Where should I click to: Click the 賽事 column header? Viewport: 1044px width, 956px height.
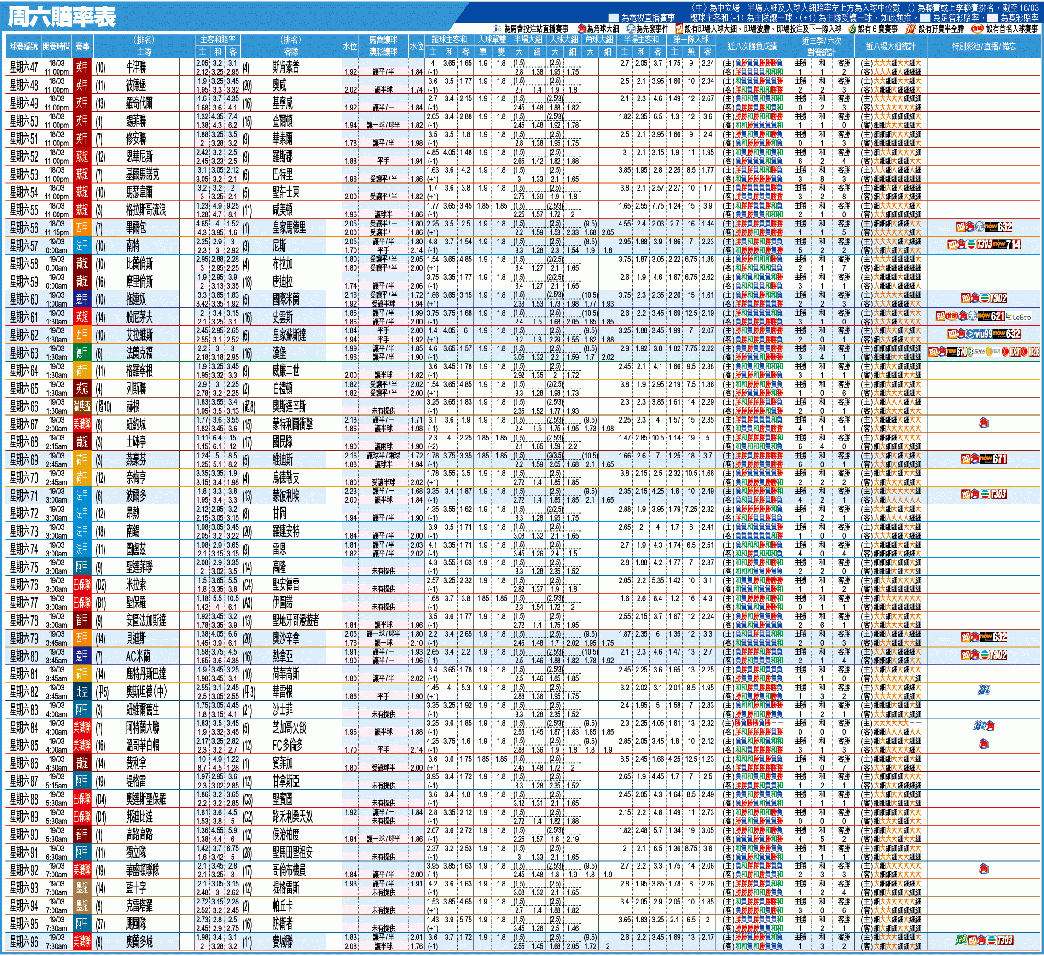click(x=83, y=47)
